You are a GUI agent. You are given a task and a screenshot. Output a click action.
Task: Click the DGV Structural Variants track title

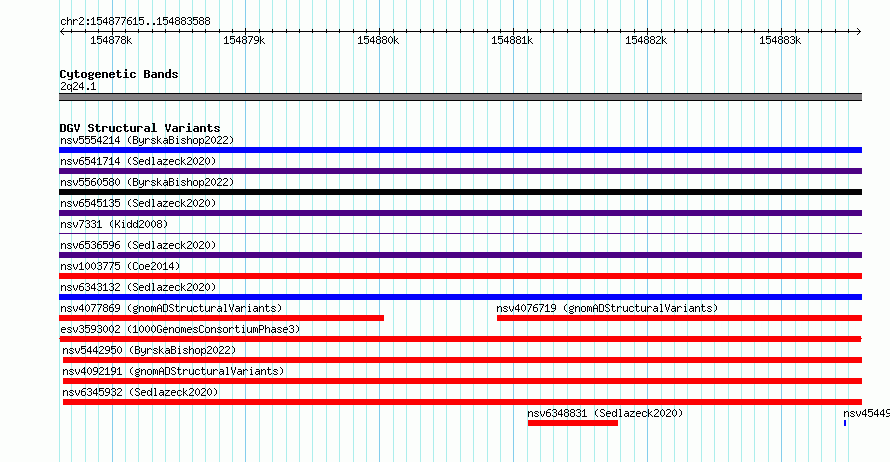click(140, 128)
